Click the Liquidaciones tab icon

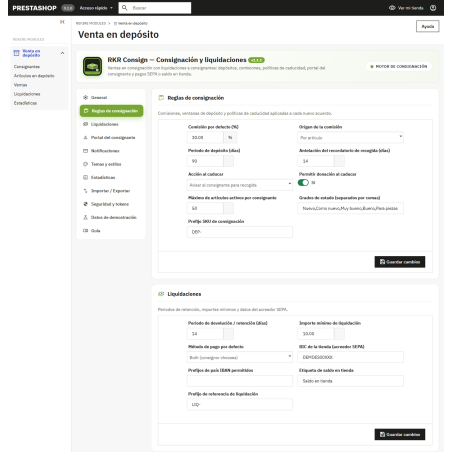tap(85, 124)
